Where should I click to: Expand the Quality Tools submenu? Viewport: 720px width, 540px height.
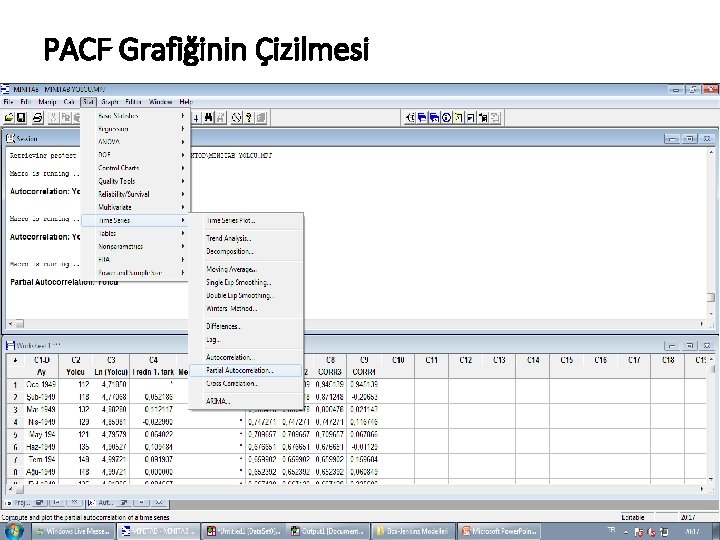tap(135, 181)
